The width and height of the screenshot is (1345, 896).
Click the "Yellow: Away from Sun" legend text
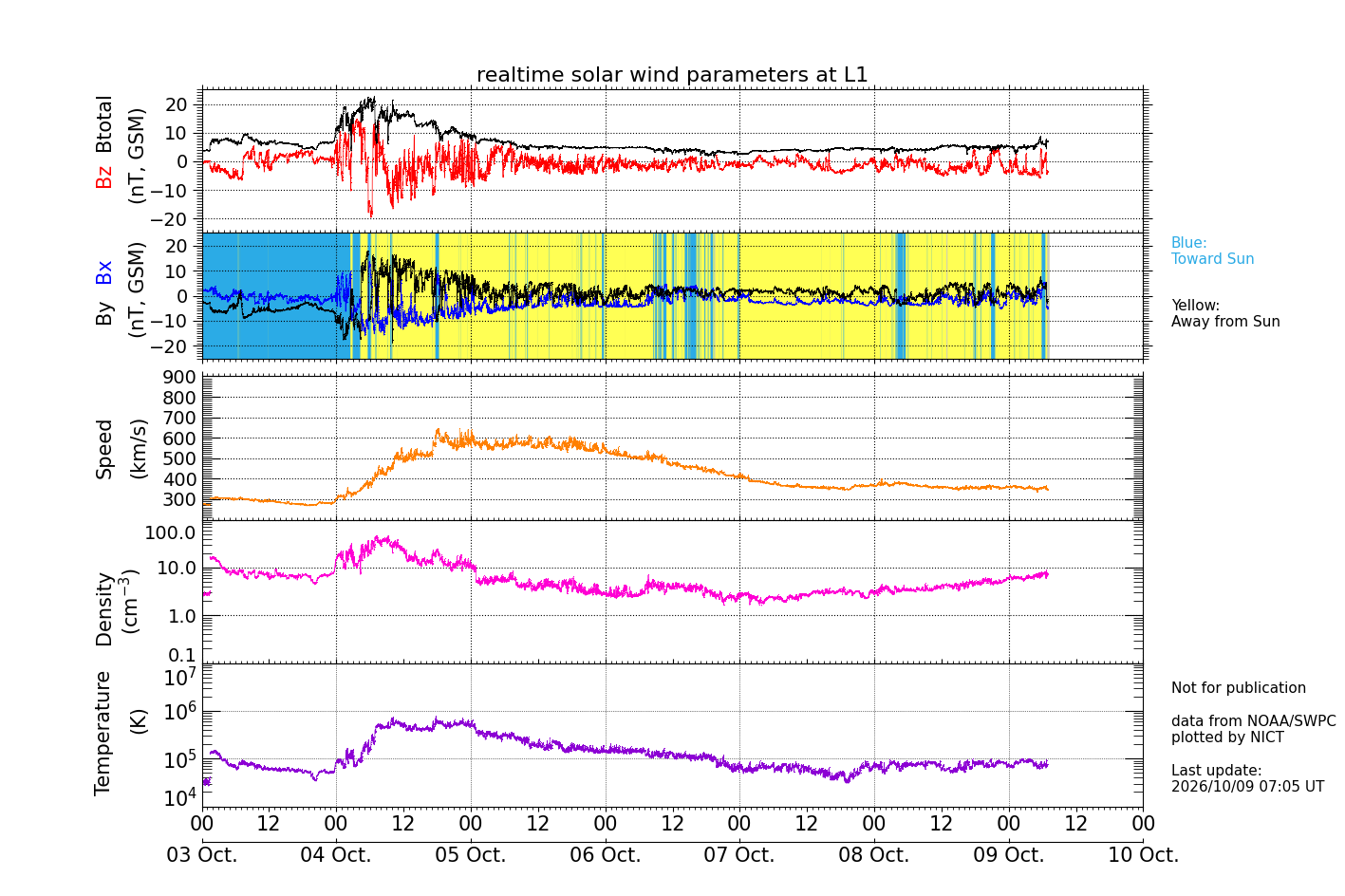tap(1225, 313)
